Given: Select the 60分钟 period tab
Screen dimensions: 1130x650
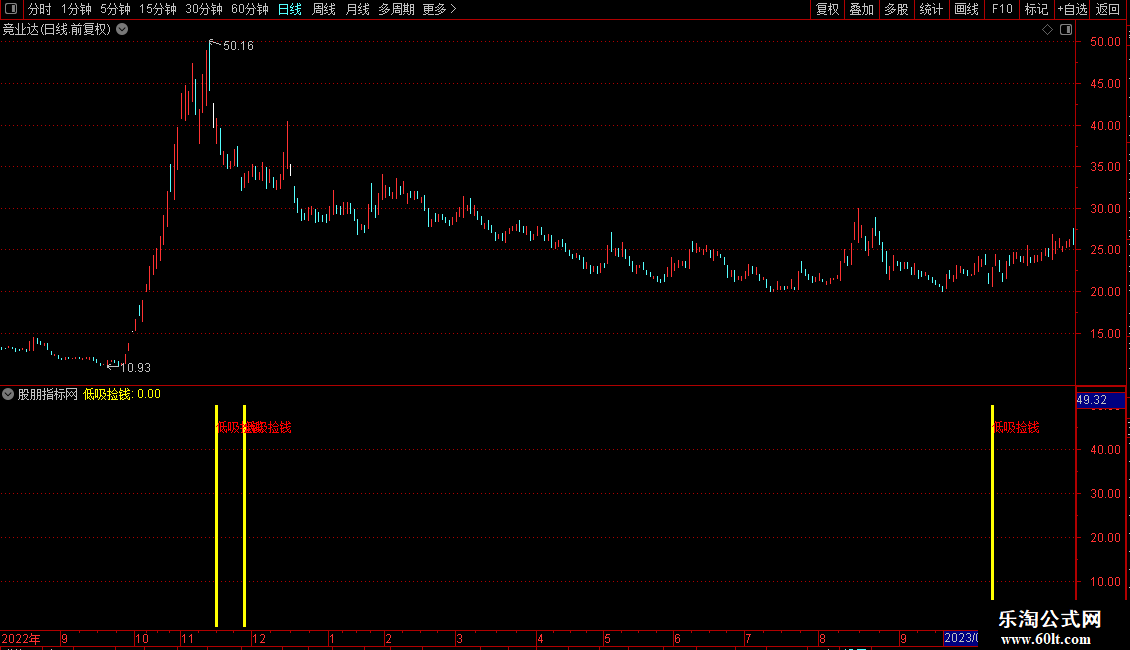Looking at the screenshot, I should (x=250, y=9).
